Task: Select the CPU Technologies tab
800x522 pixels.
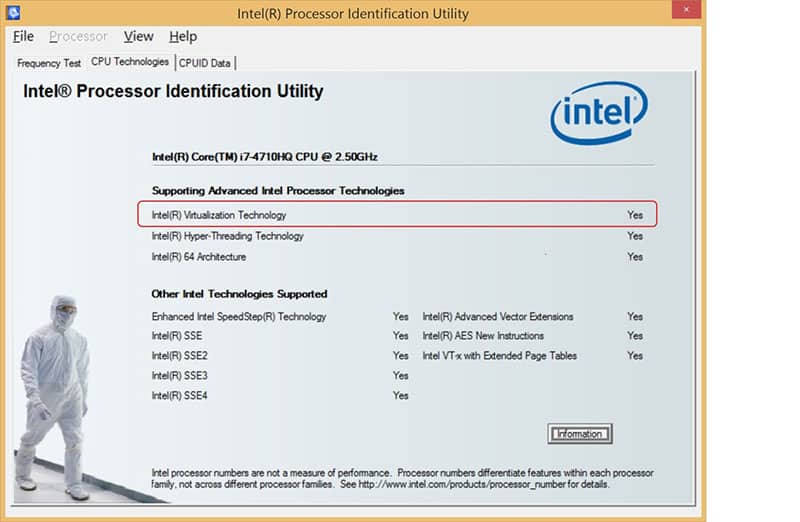Action: pyautogui.click(x=130, y=62)
